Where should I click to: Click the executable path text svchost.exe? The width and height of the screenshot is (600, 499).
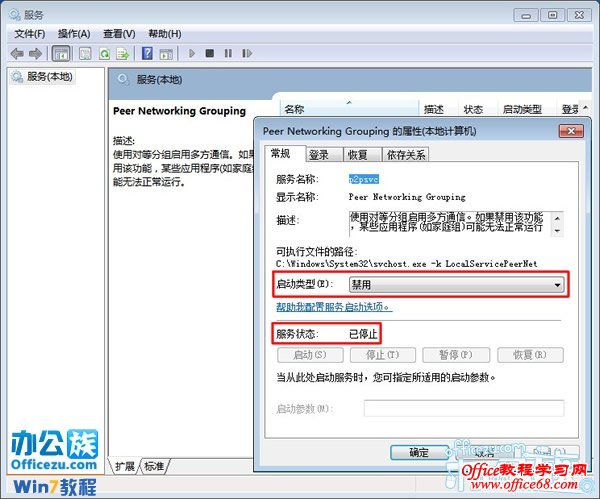[400, 264]
